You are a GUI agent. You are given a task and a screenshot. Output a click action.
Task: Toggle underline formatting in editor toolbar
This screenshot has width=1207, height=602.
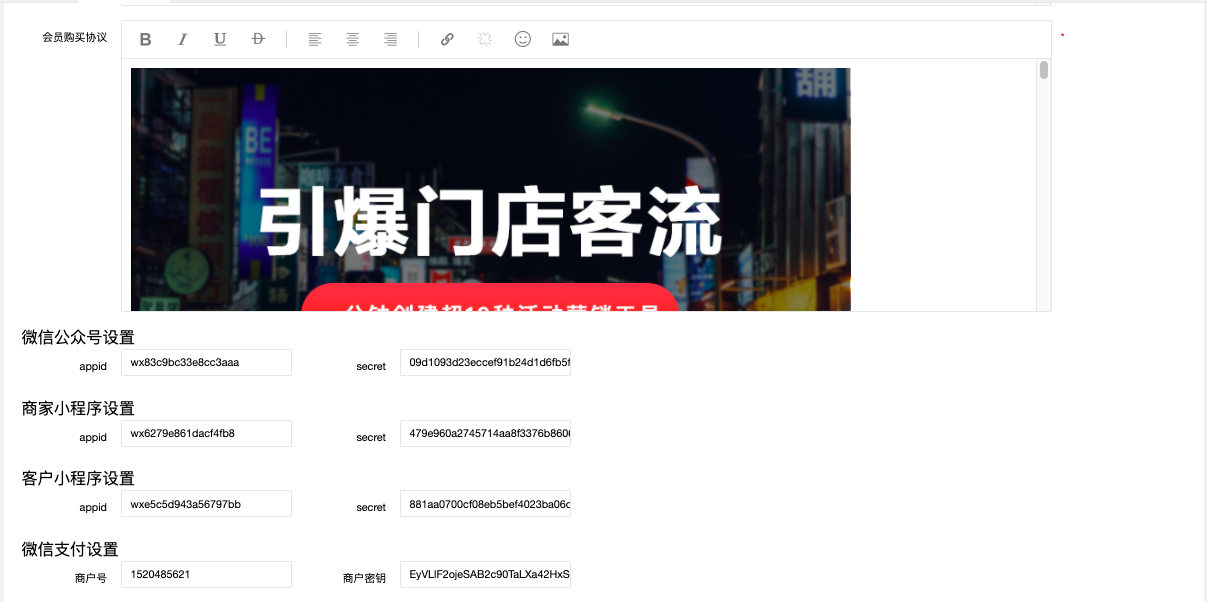coord(220,40)
